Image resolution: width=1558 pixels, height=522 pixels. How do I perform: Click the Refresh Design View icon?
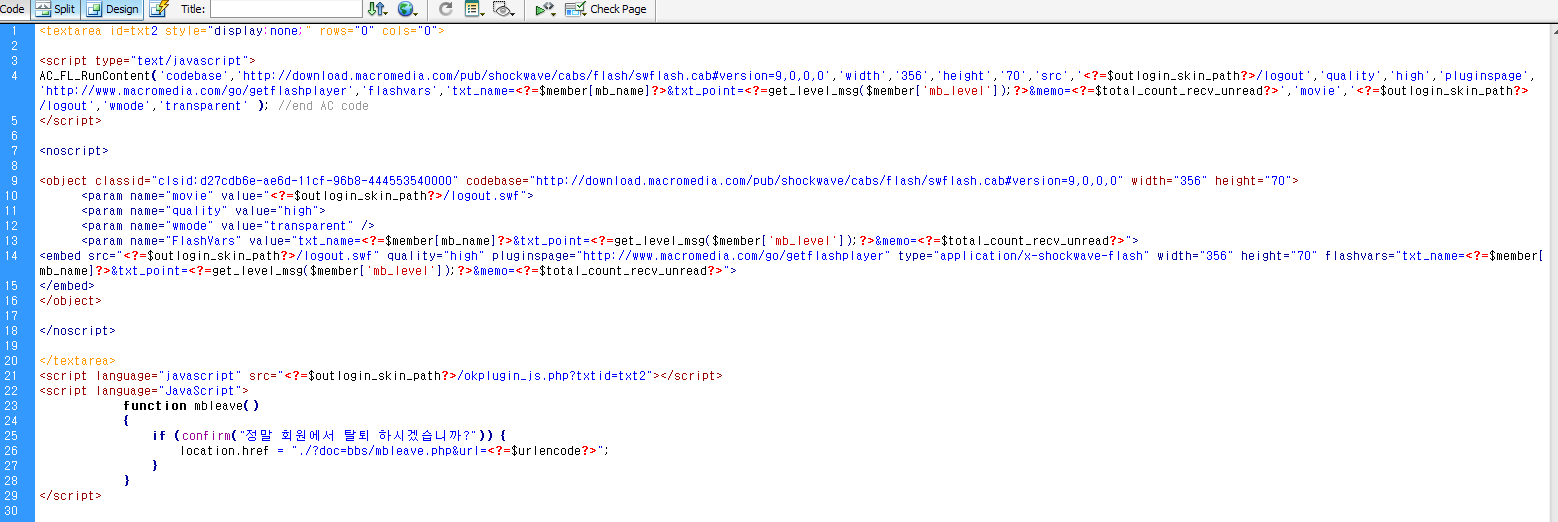click(446, 9)
